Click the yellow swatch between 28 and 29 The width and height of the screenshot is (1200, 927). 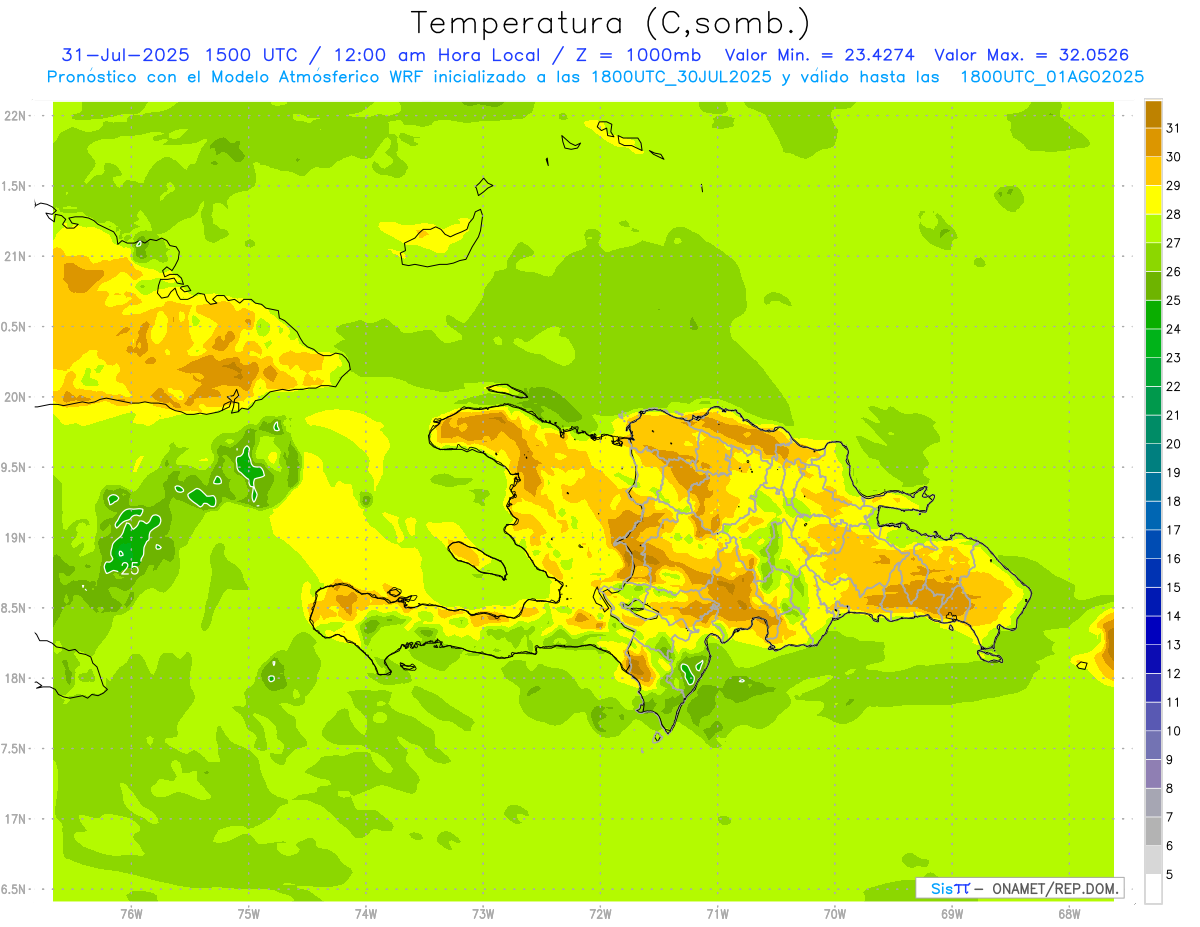(1154, 200)
